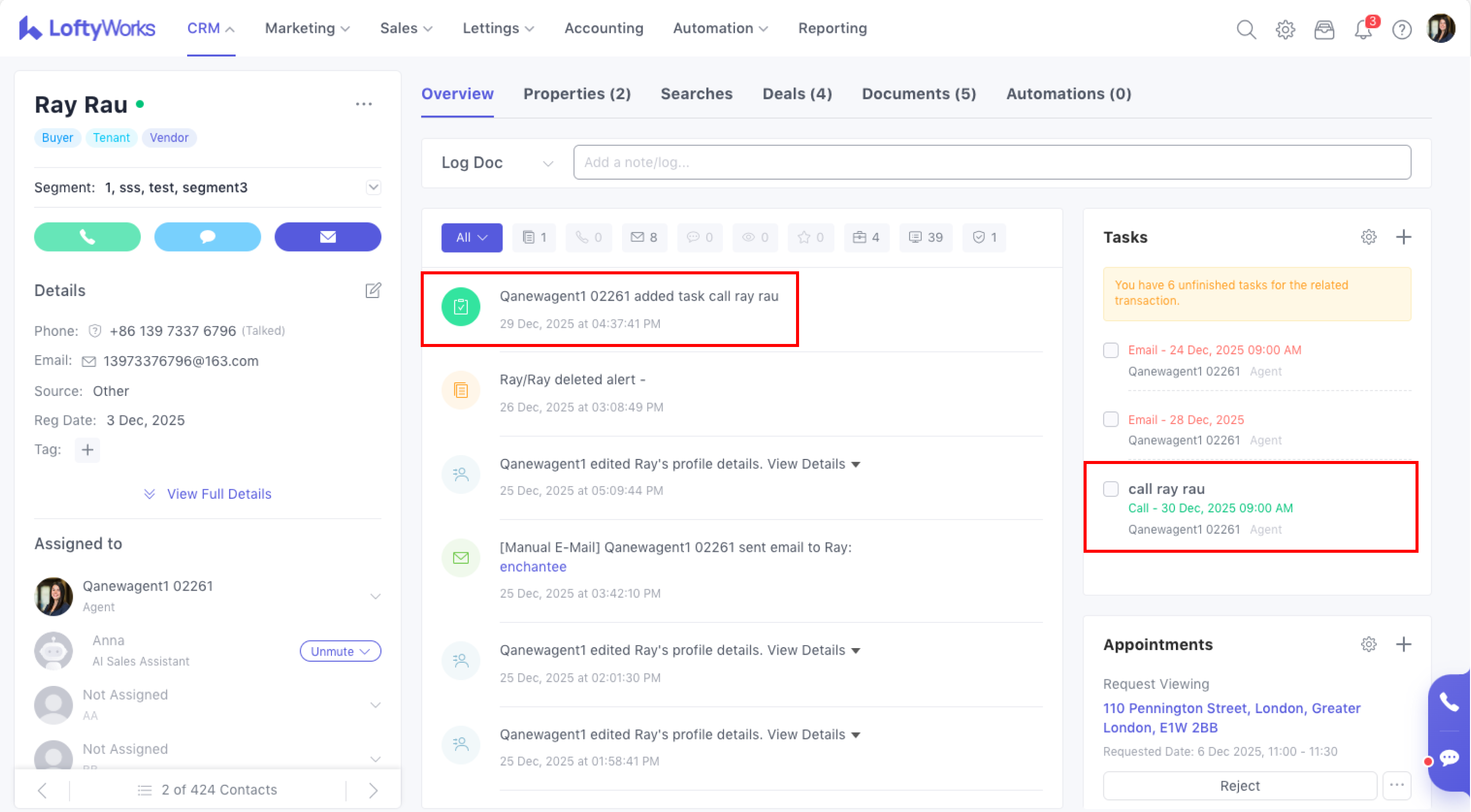
Task: Open notifications bell with 3 badge
Action: pyautogui.click(x=1363, y=29)
